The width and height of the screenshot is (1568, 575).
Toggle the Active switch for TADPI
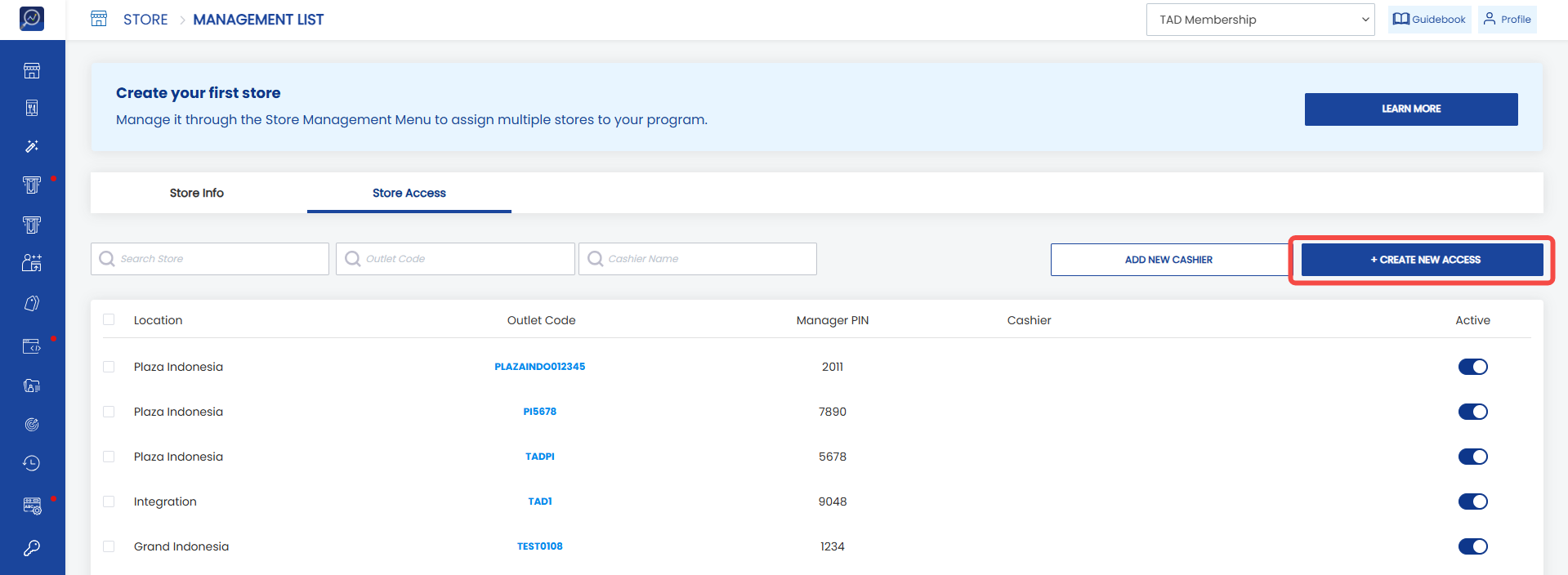(x=1472, y=457)
